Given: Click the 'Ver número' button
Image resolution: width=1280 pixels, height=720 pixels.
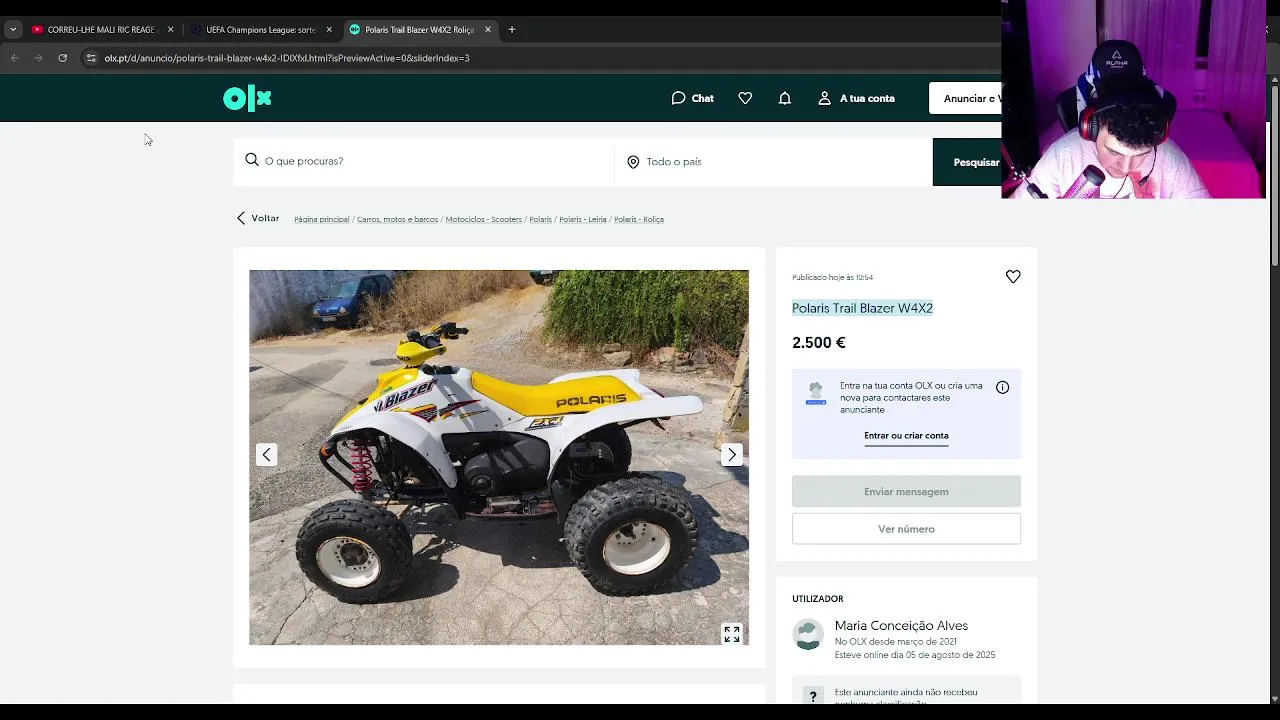Looking at the screenshot, I should pos(906,529).
